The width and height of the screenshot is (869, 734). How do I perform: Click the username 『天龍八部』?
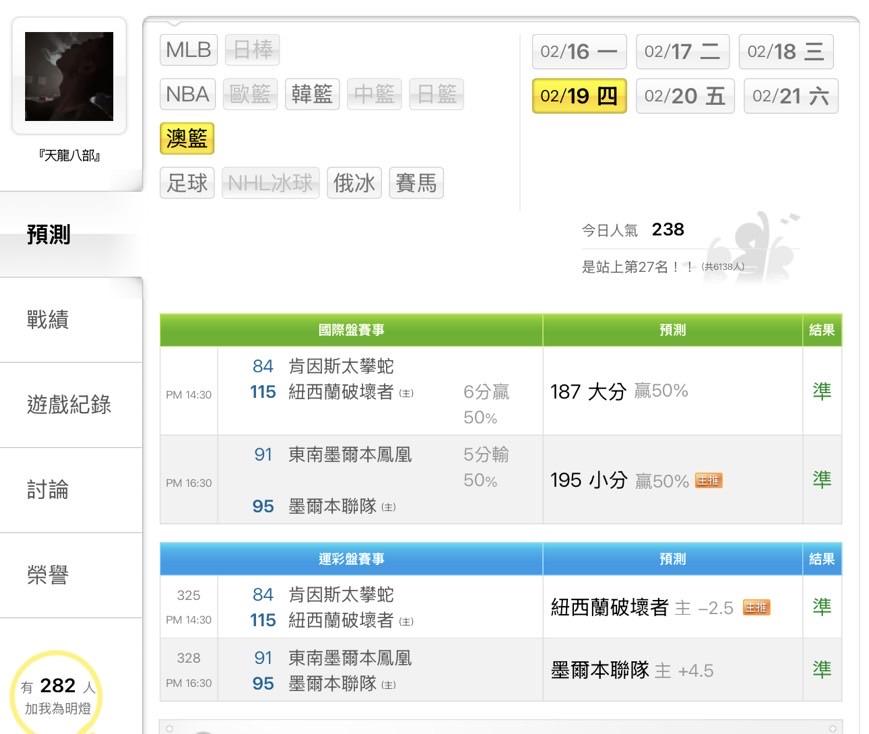(x=69, y=156)
